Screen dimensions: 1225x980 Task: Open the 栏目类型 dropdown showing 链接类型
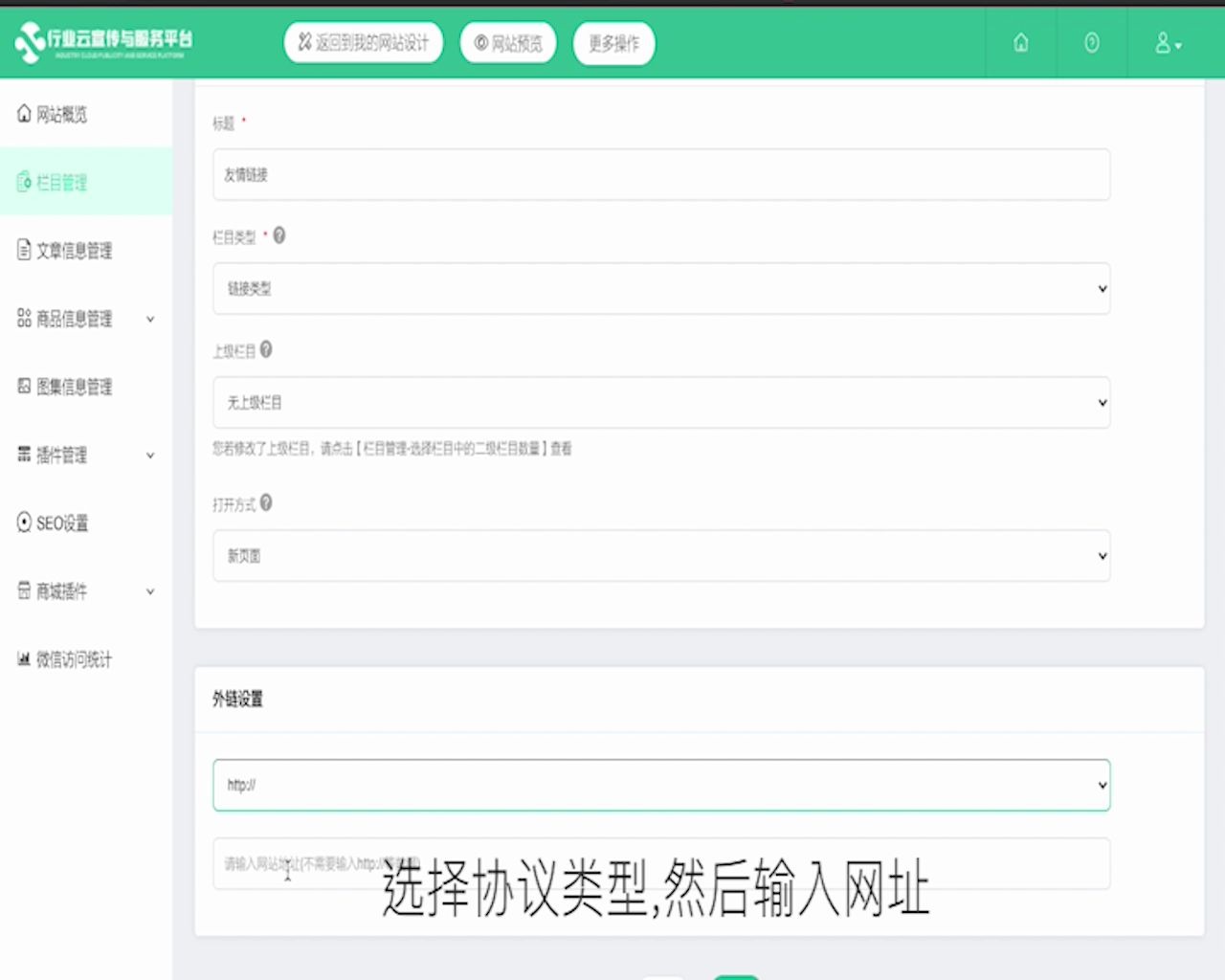661,288
